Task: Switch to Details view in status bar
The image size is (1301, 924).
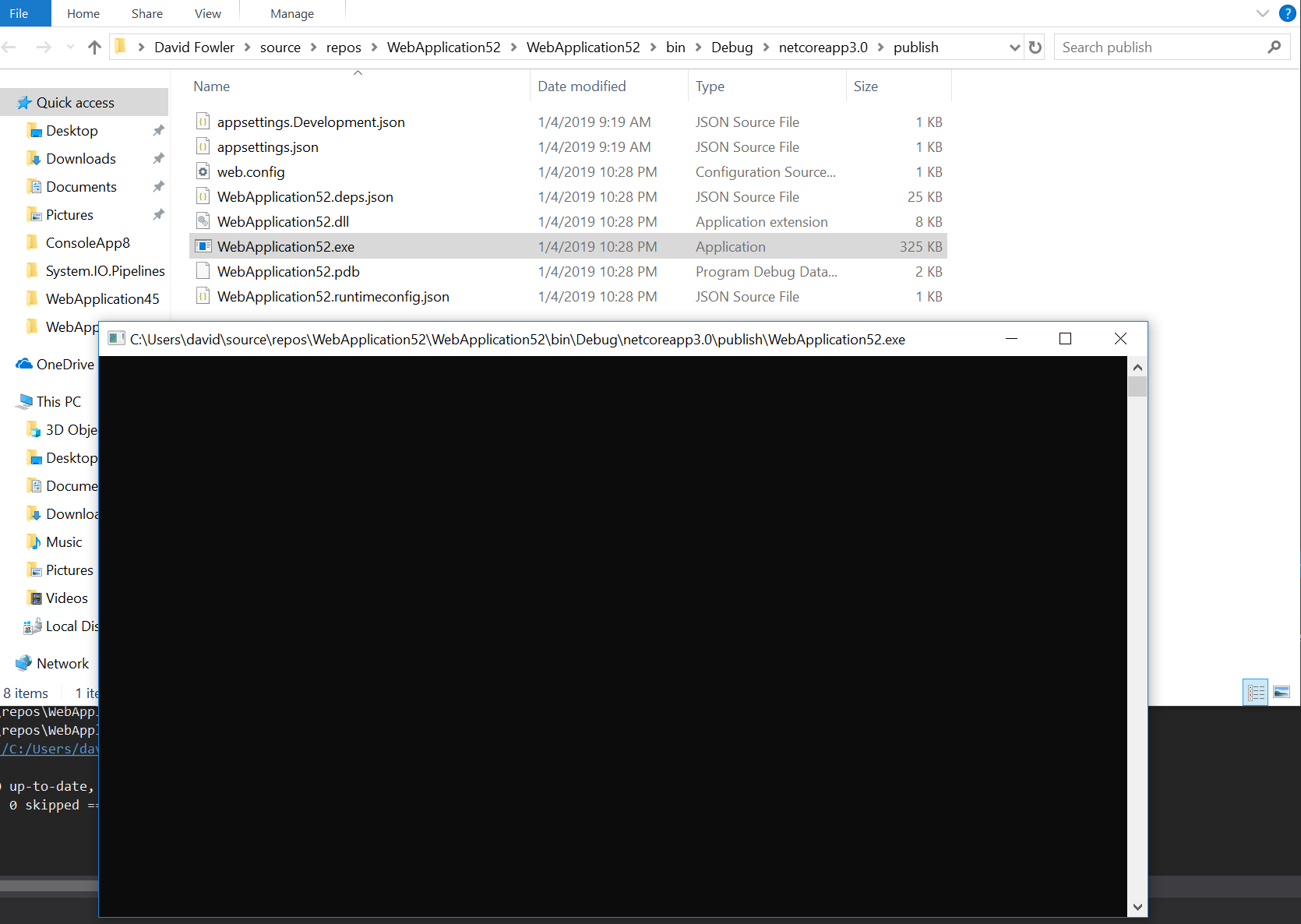Action: 1255,692
